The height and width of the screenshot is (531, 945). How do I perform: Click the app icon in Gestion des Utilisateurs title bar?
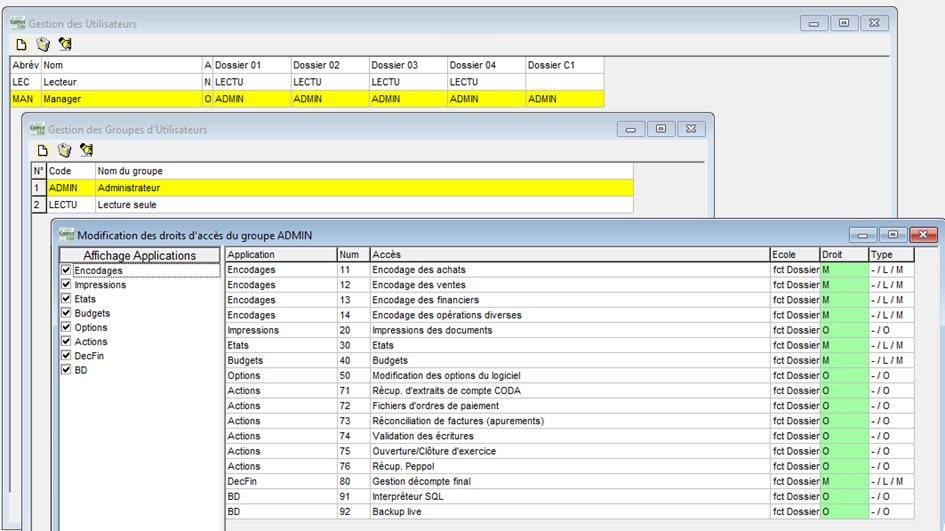tap(17, 23)
